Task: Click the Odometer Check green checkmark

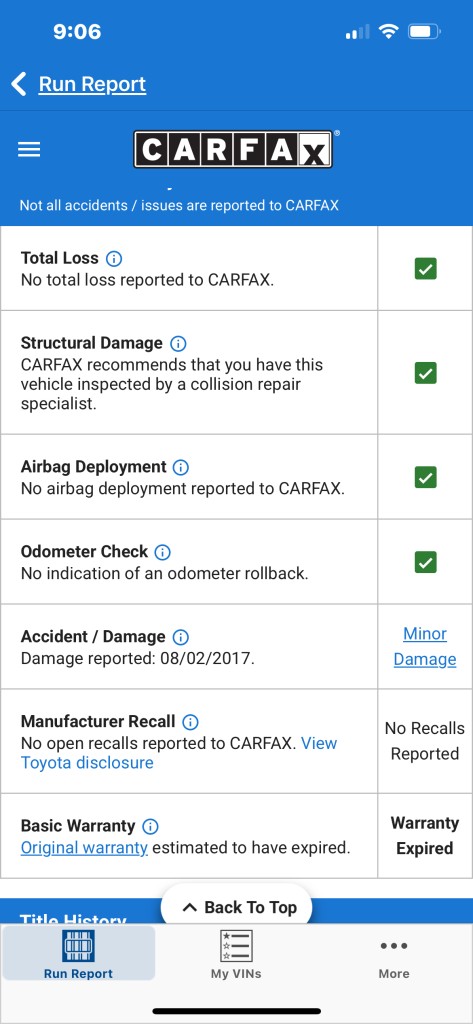Action: tap(425, 562)
